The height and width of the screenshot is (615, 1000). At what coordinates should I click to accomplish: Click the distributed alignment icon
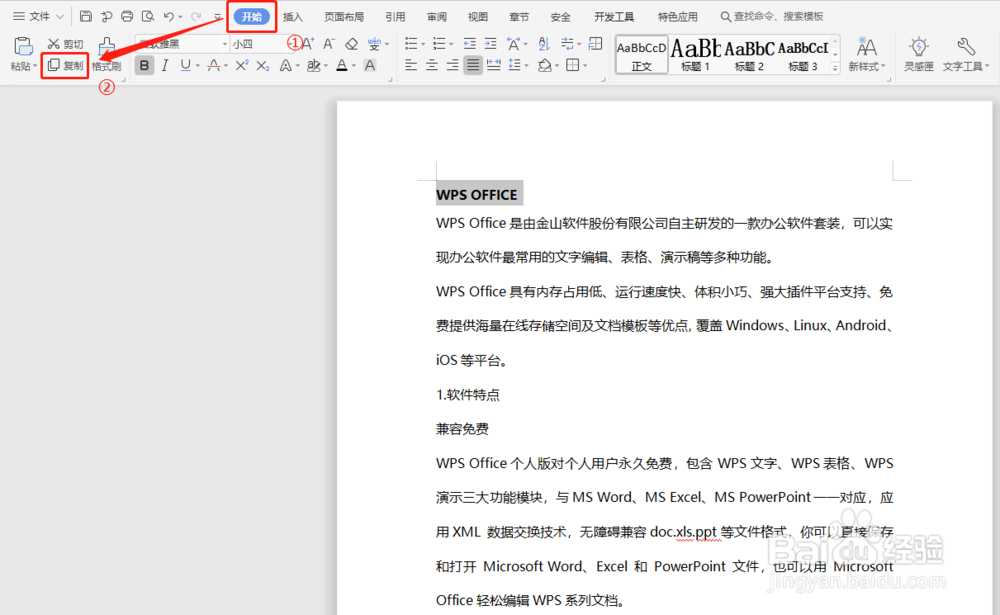(x=494, y=65)
